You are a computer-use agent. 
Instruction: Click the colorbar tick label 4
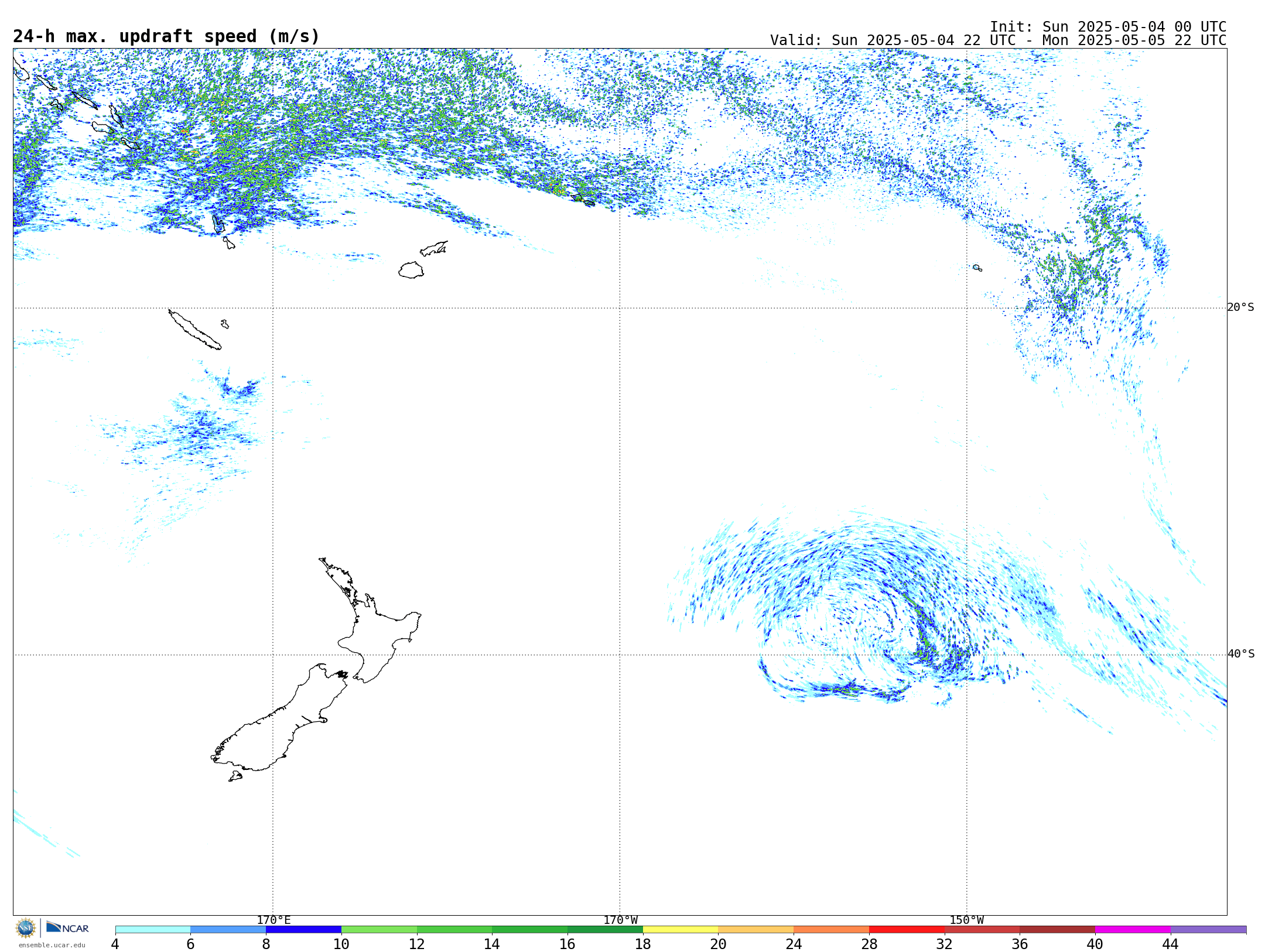(x=115, y=944)
